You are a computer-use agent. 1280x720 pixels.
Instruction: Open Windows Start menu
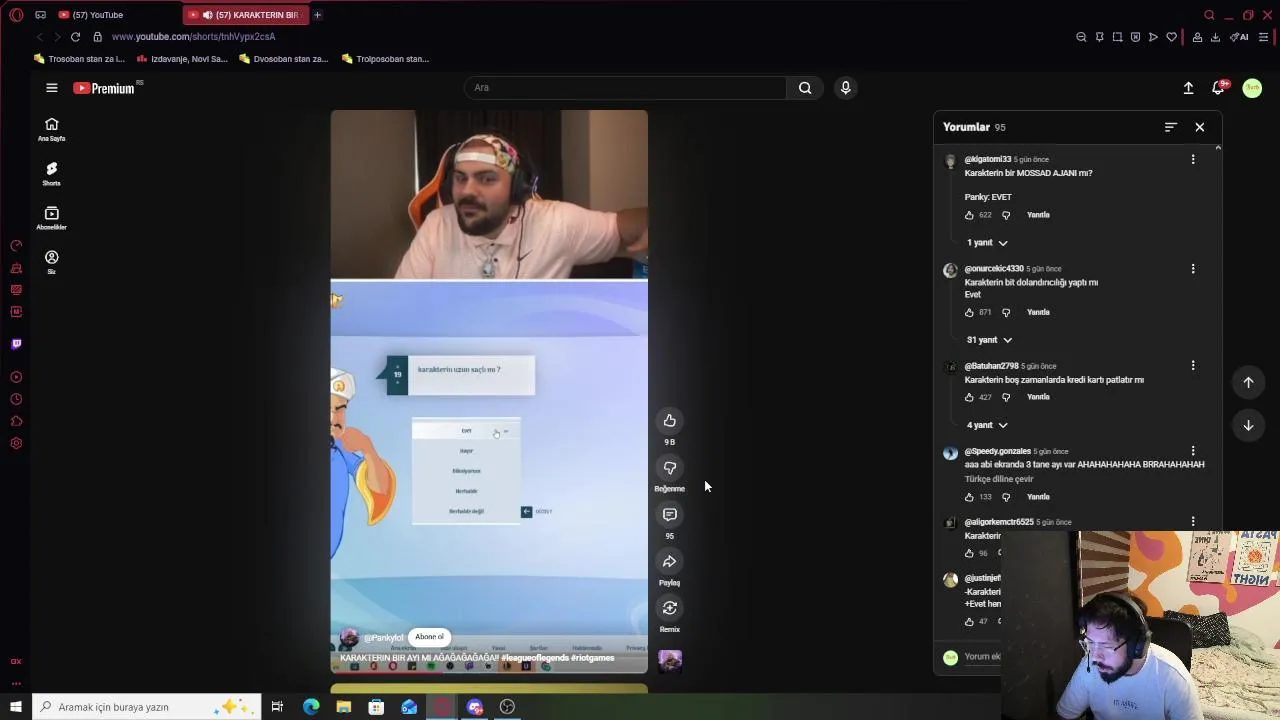click(x=15, y=707)
